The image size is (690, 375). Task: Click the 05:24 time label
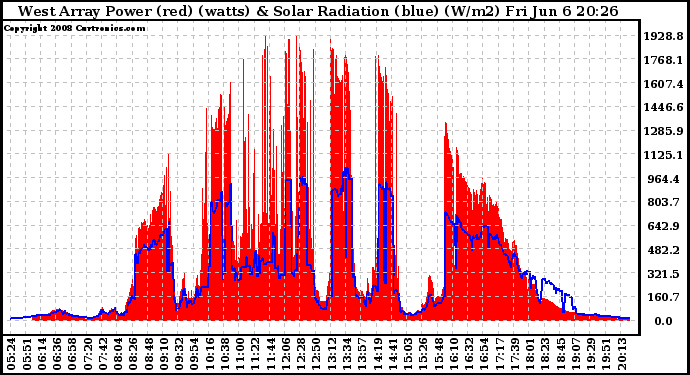click(x=11, y=354)
